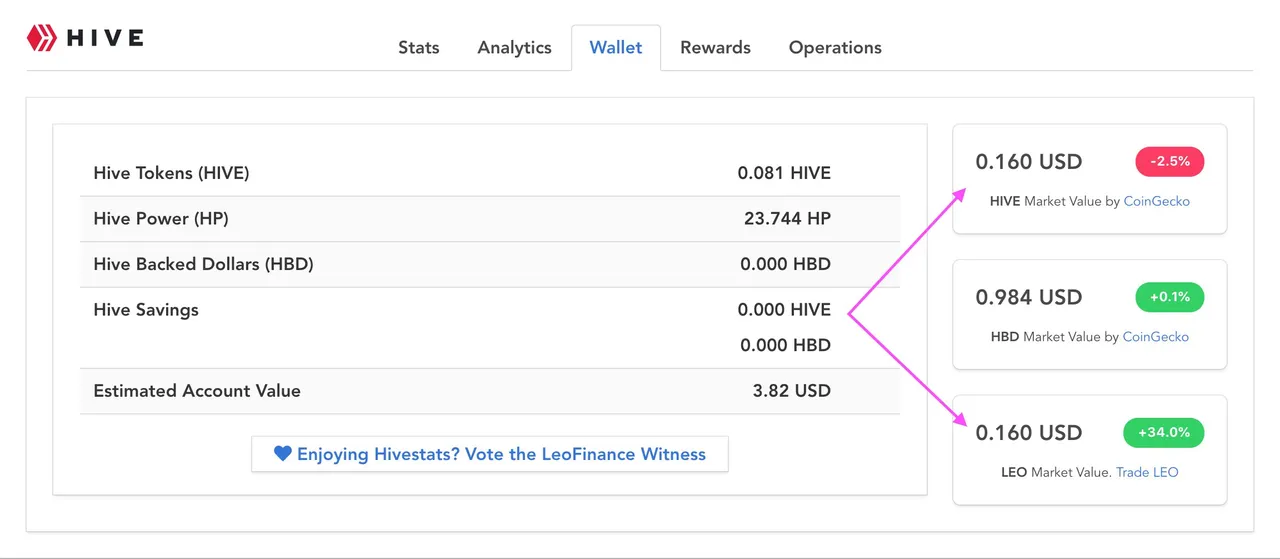Click the Hive logo icon

click(x=40, y=38)
